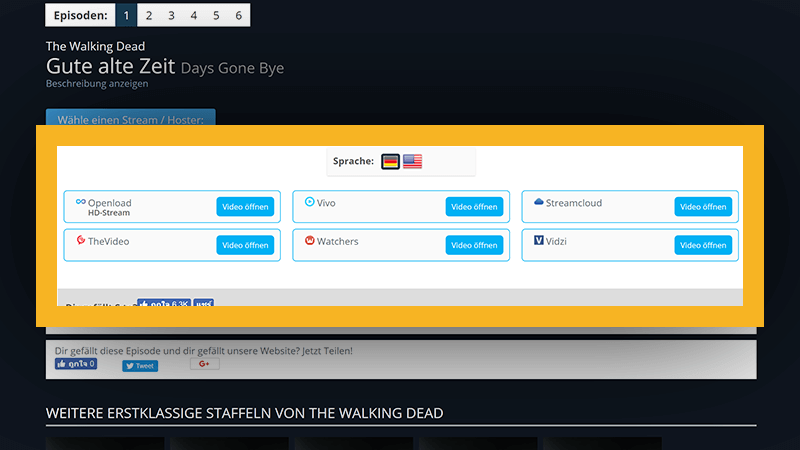Open video on Vidzi
This screenshot has height=450, width=800.
point(703,245)
